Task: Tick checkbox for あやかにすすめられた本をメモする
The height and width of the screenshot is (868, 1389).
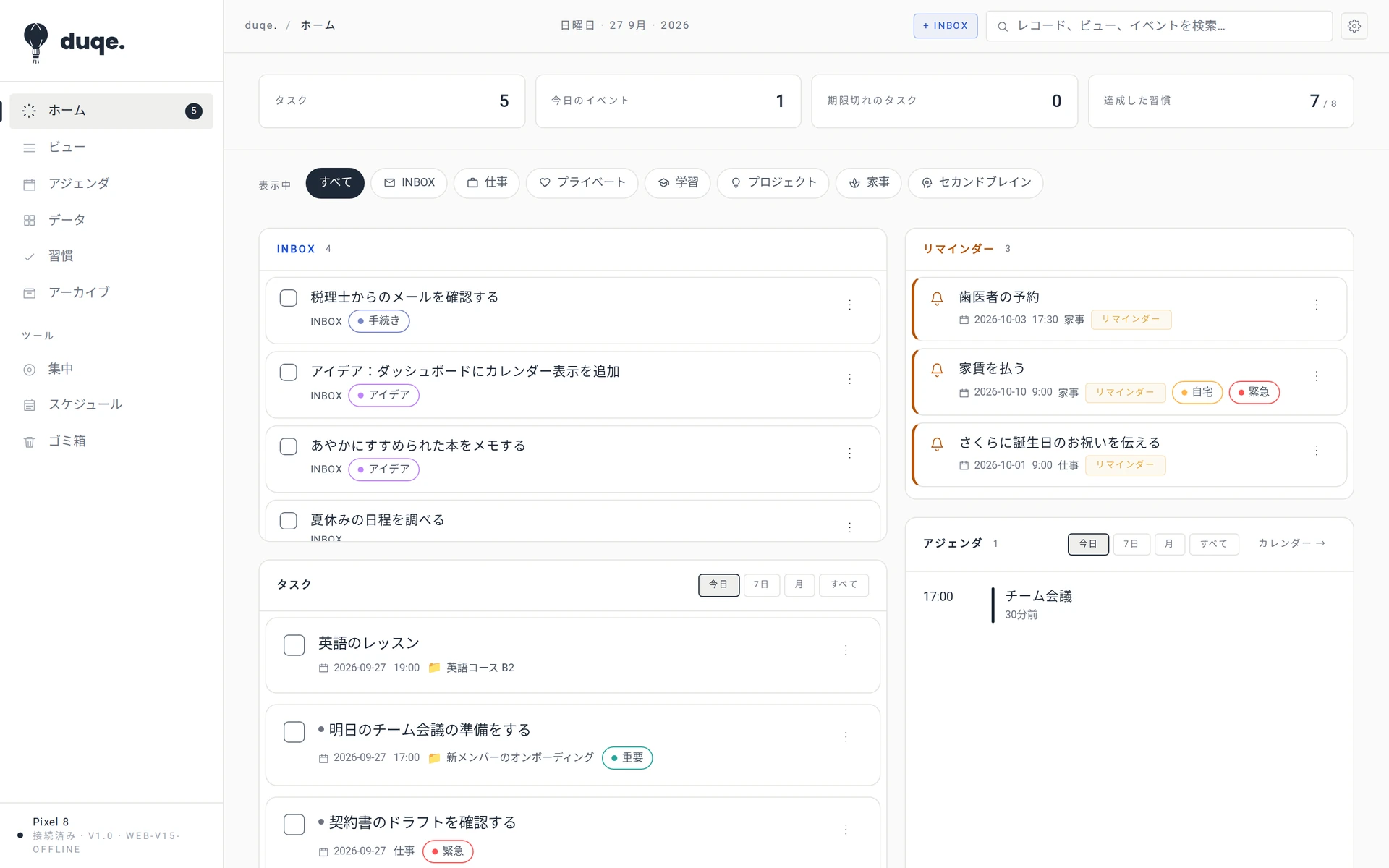Action: [x=288, y=446]
